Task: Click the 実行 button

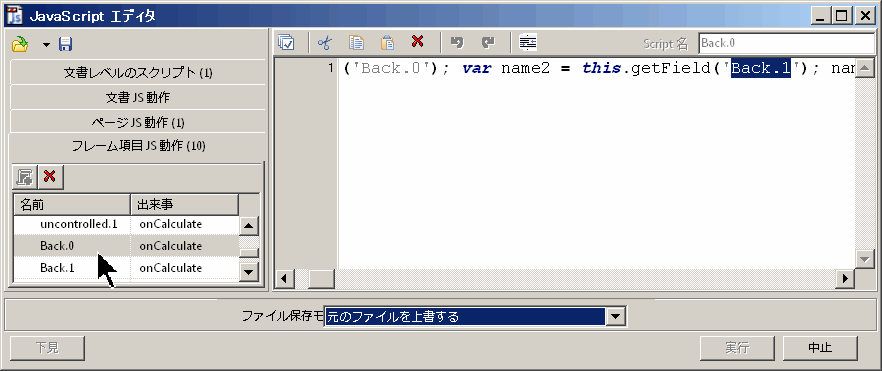Action: point(737,348)
